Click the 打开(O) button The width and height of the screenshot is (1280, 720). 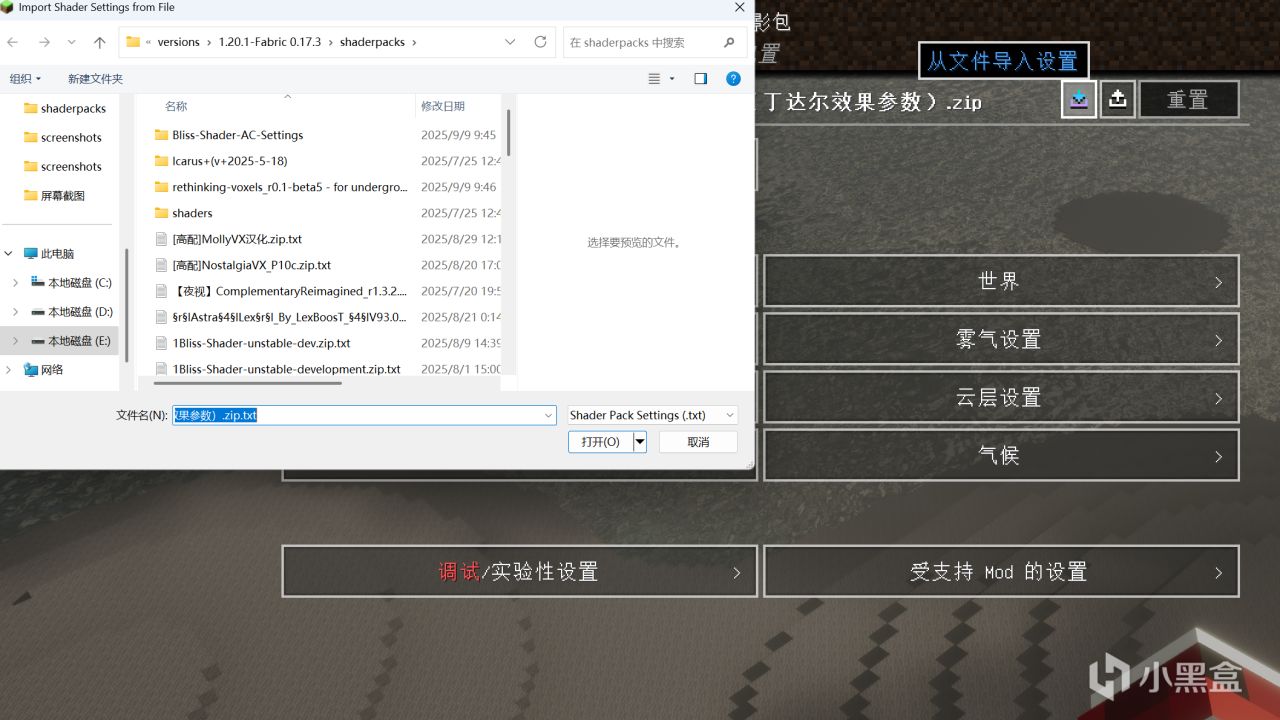click(601, 442)
